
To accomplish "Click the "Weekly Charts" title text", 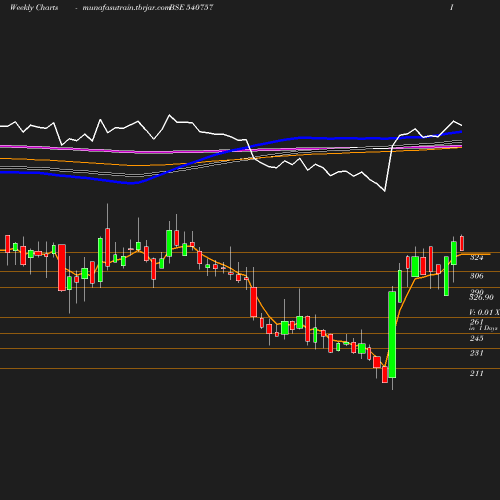I will click(34, 7).
